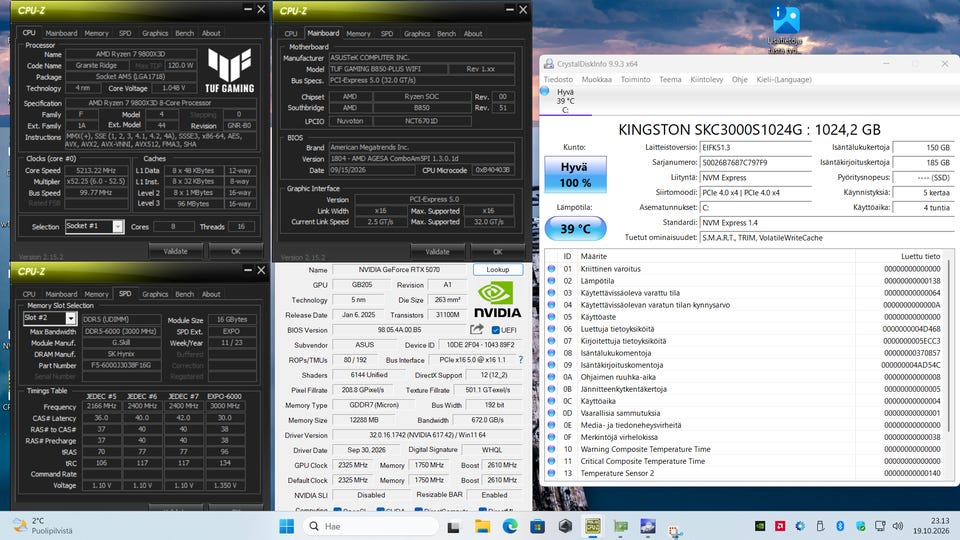Open Task View from the taskbar

[x=454, y=526]
